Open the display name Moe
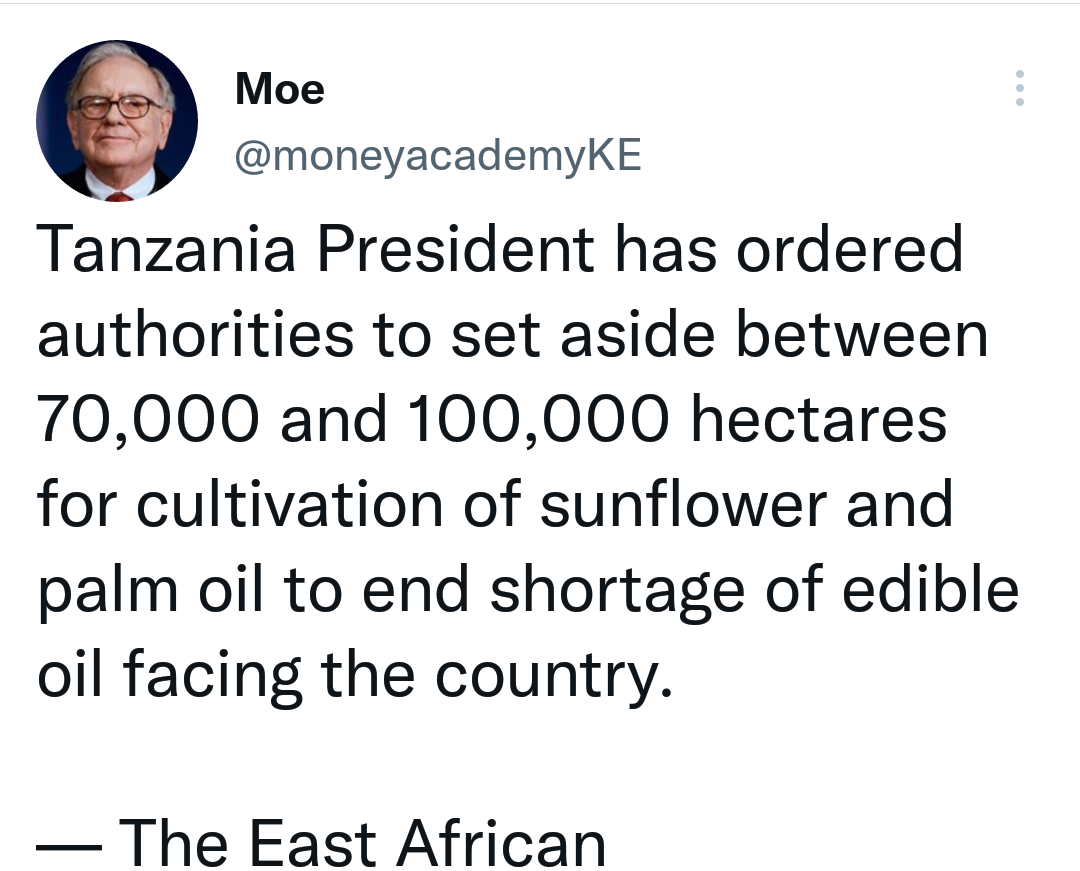This screenshot has width=1080, height=871. pos(280,90)
